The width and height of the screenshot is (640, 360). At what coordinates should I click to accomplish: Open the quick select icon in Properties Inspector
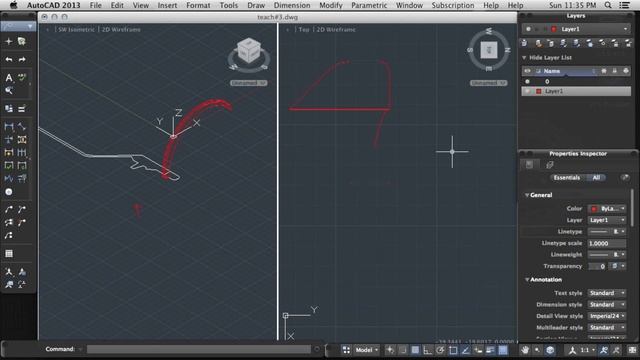pyautogui.click(x=624, y=178)
